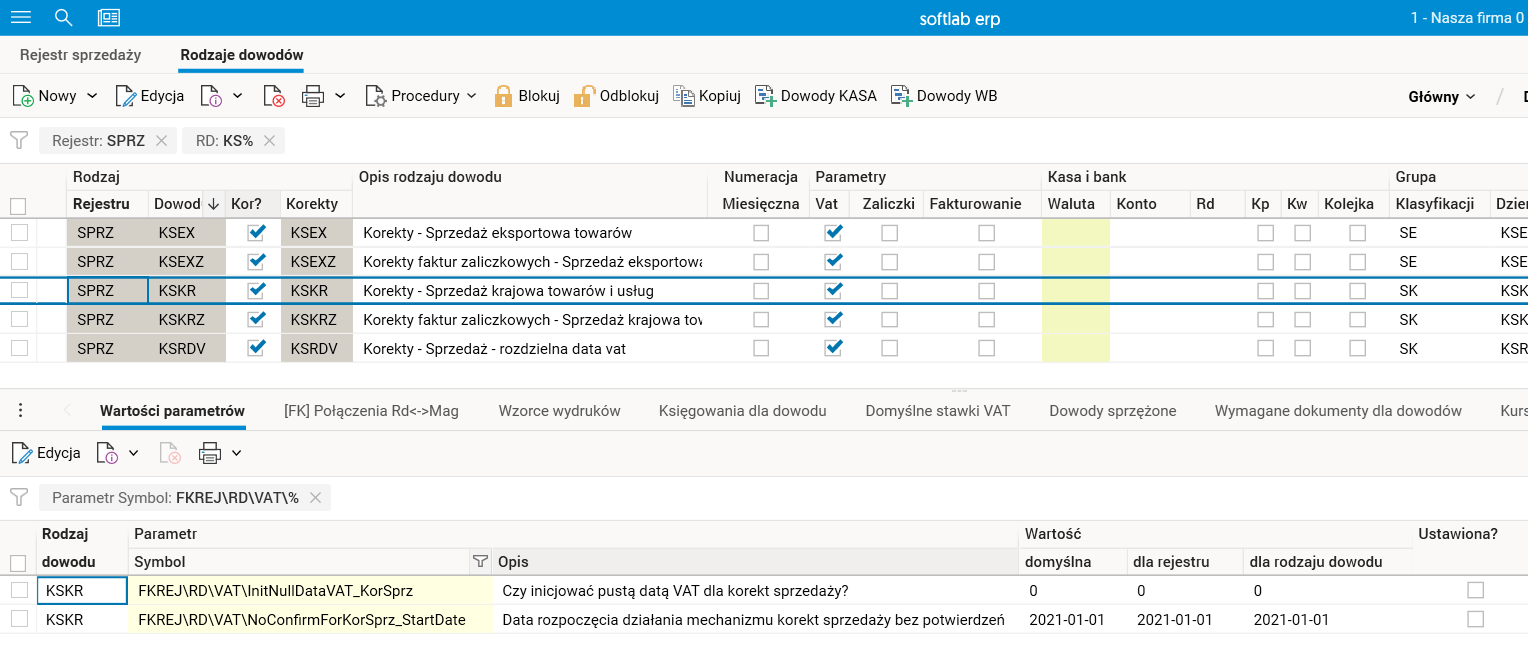Viewport: 1528px width, 662px height.
Task: Click the delete document icon in top toolbar
Action: tap(274, 96)
